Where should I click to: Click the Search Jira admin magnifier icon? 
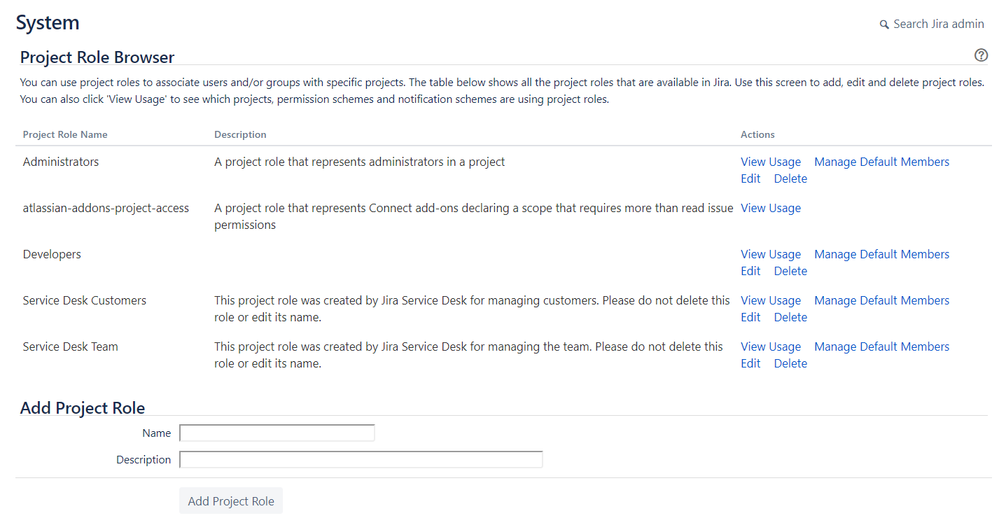click(x=884, y=25)
